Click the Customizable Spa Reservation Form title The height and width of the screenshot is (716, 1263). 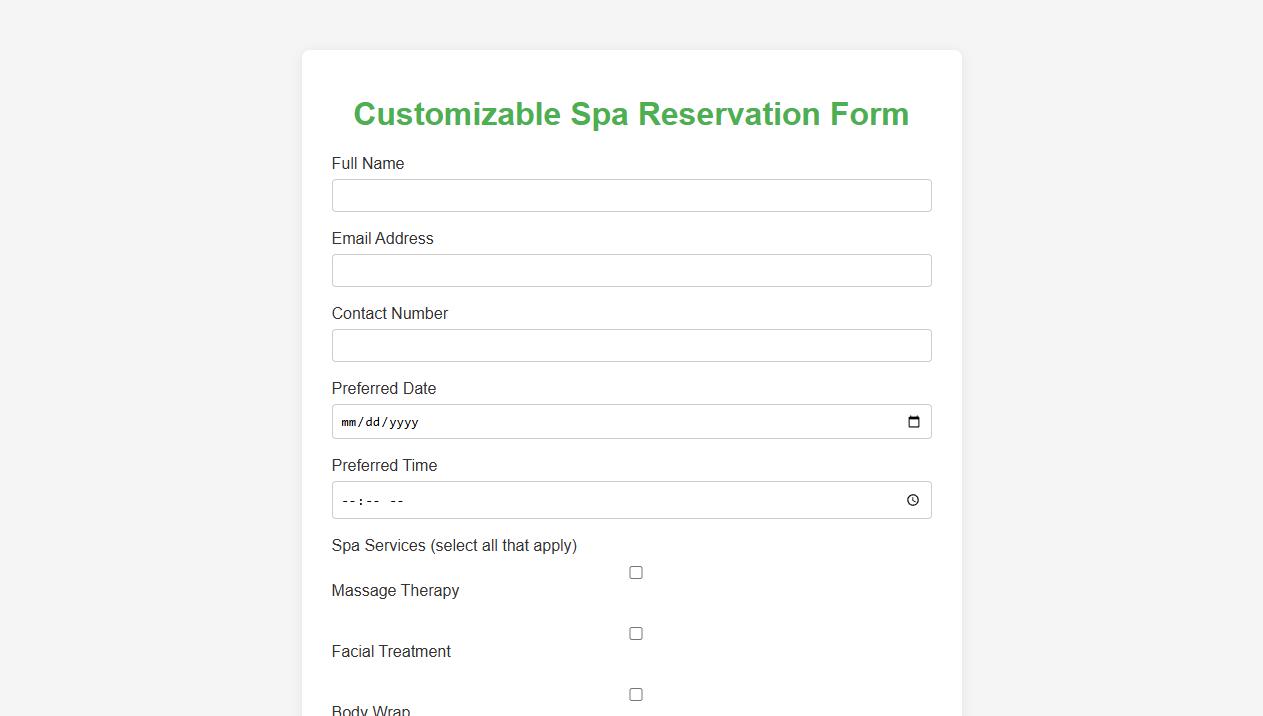tap(631, 114)
